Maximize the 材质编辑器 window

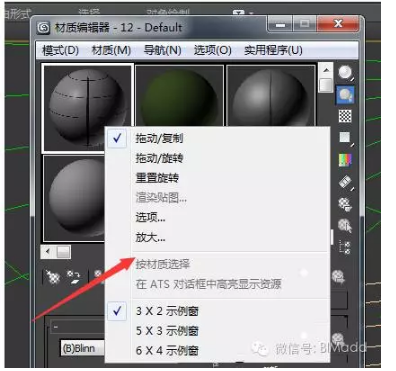tap(304, 24)
